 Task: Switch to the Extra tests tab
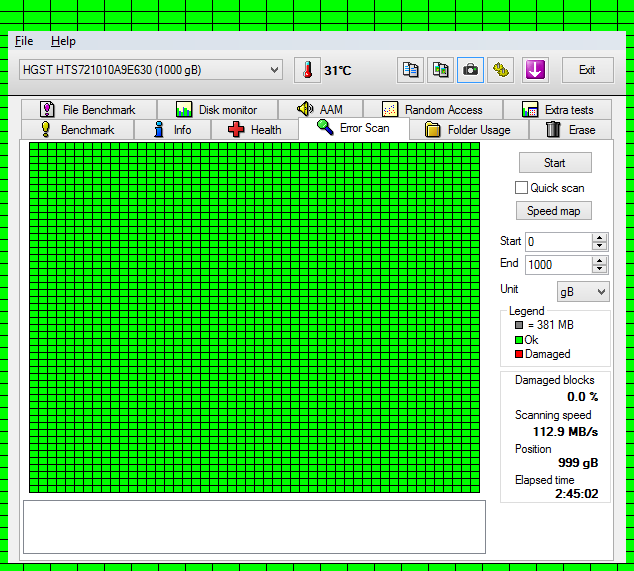557,110
